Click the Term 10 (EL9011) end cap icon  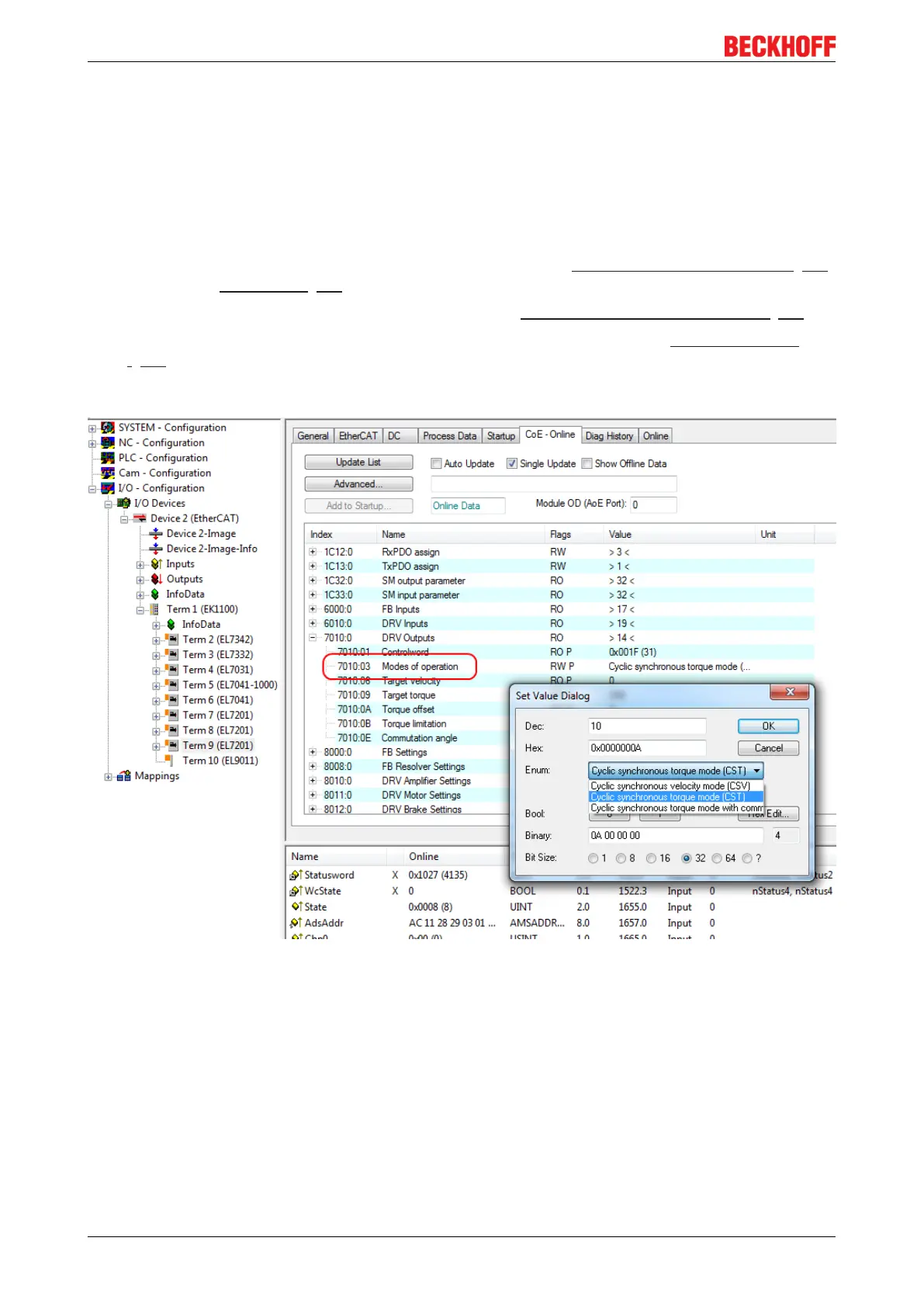169,761
